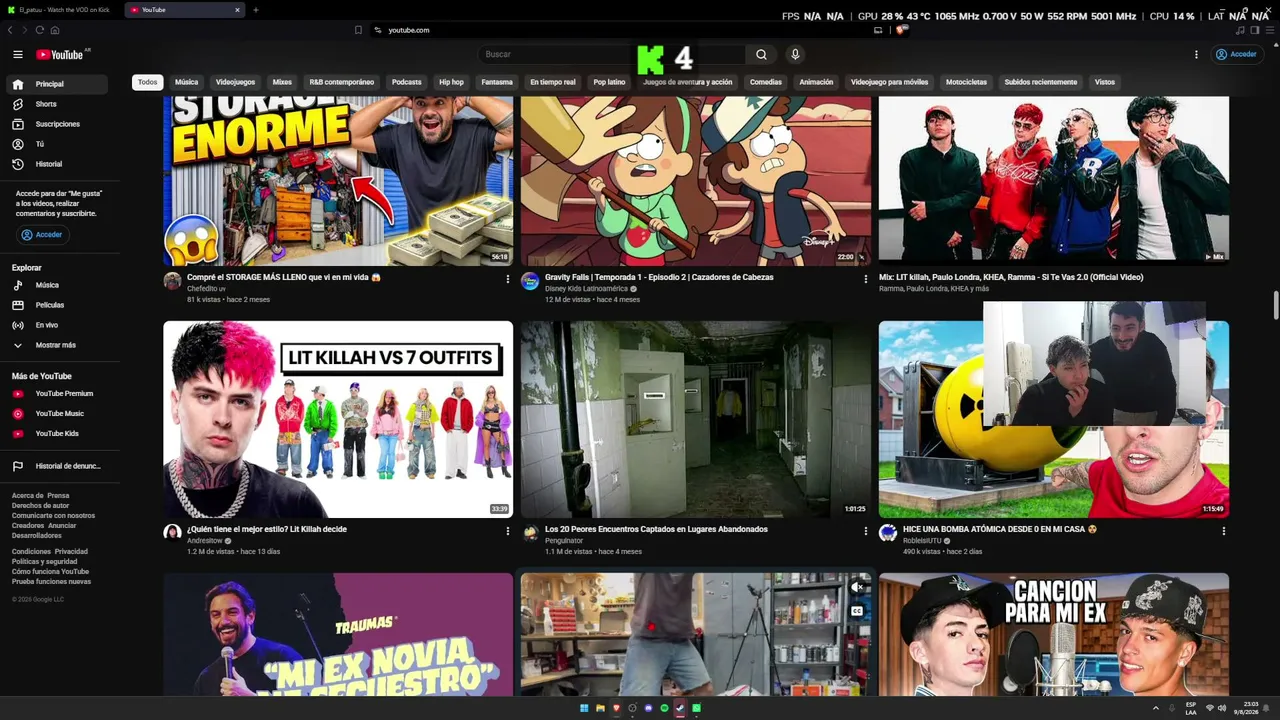1280x720 pixels.
Task: Filter by the Hip hop chip
Action: 451,82
